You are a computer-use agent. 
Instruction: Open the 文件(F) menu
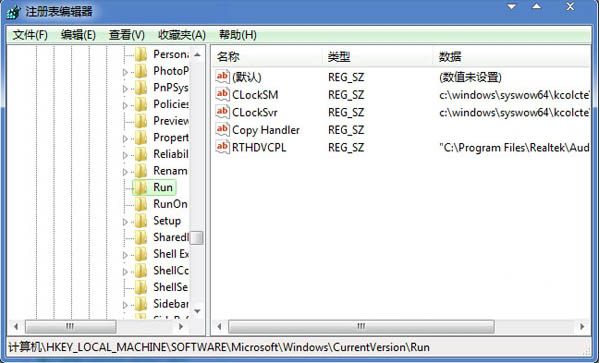point(30,35)
